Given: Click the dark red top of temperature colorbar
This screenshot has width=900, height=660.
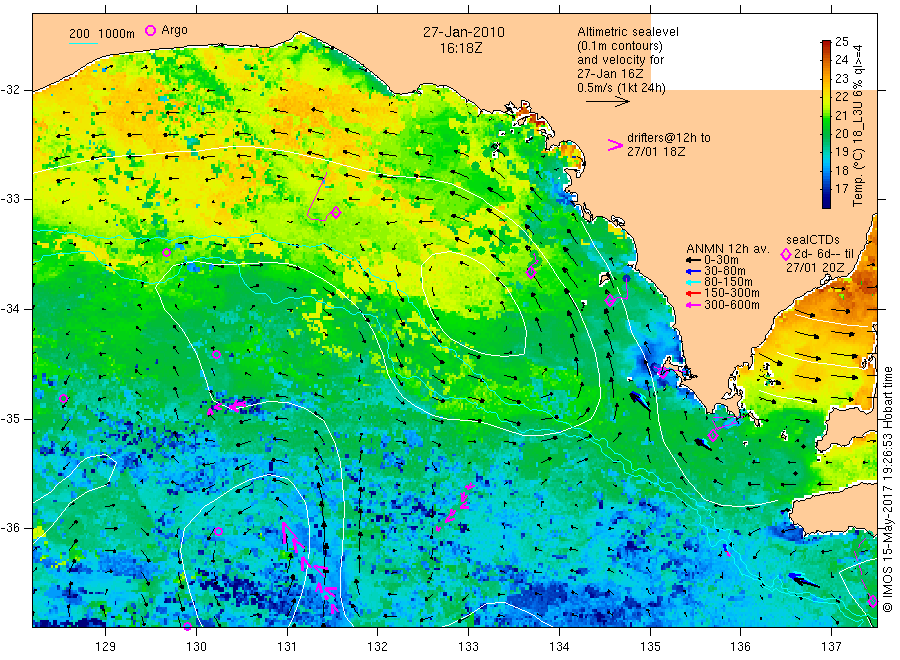Looking at the screenshot, I should tap(826, 44).
